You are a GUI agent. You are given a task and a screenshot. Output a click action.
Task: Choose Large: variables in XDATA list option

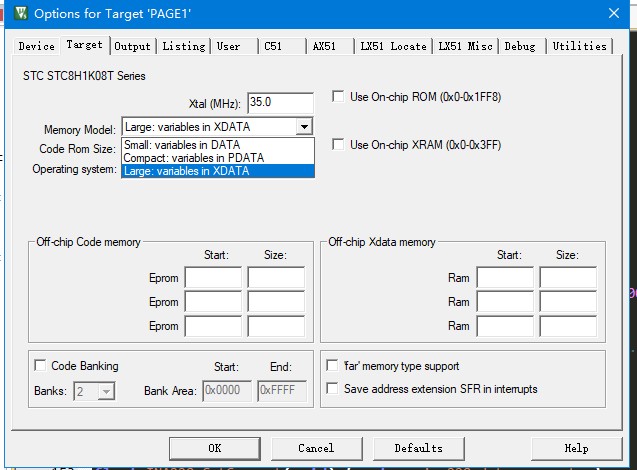pos(218,171)
